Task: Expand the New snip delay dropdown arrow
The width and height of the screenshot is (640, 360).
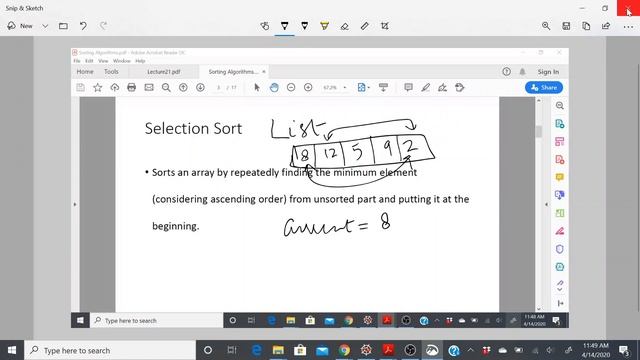Action: (x=45, y=26)
